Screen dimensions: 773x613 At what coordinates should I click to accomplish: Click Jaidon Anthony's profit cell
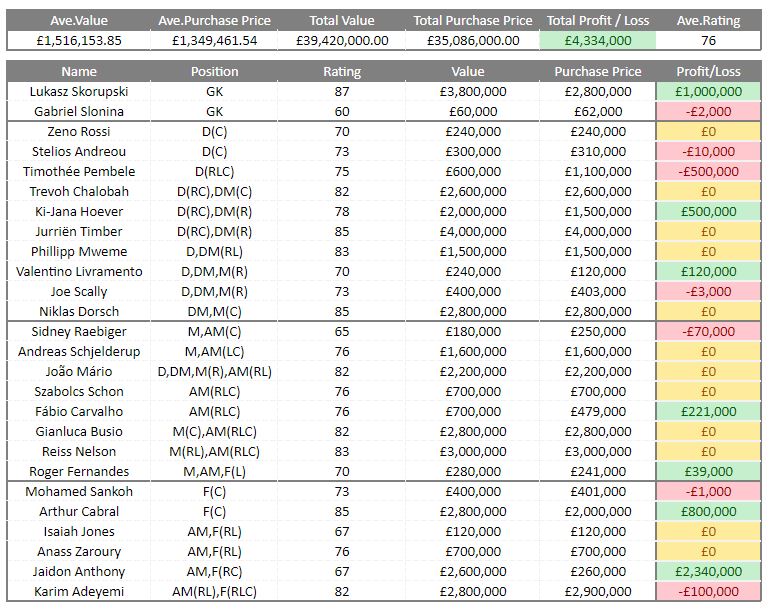pos(708,571)
